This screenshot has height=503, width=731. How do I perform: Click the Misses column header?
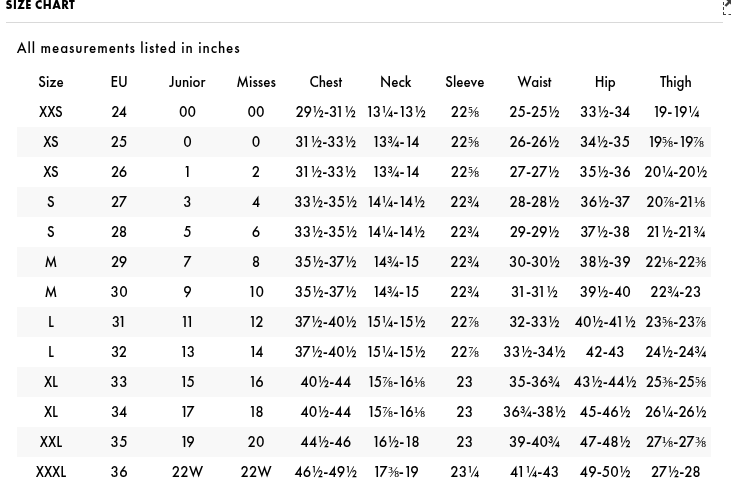[x=256, y=82]
